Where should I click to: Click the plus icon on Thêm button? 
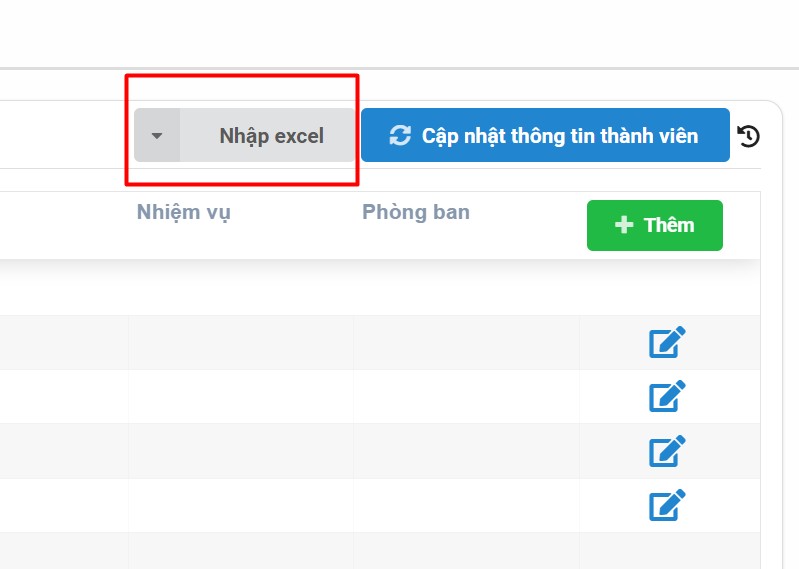(x=624, y=225)
